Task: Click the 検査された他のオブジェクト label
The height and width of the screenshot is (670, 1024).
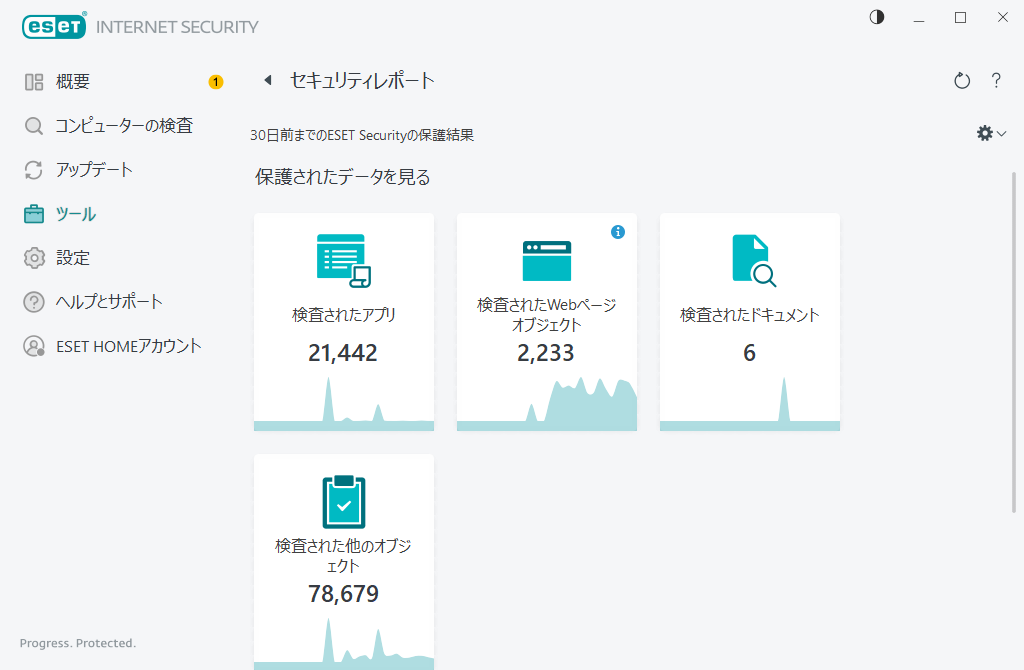Action: click(x=344, y=556)
